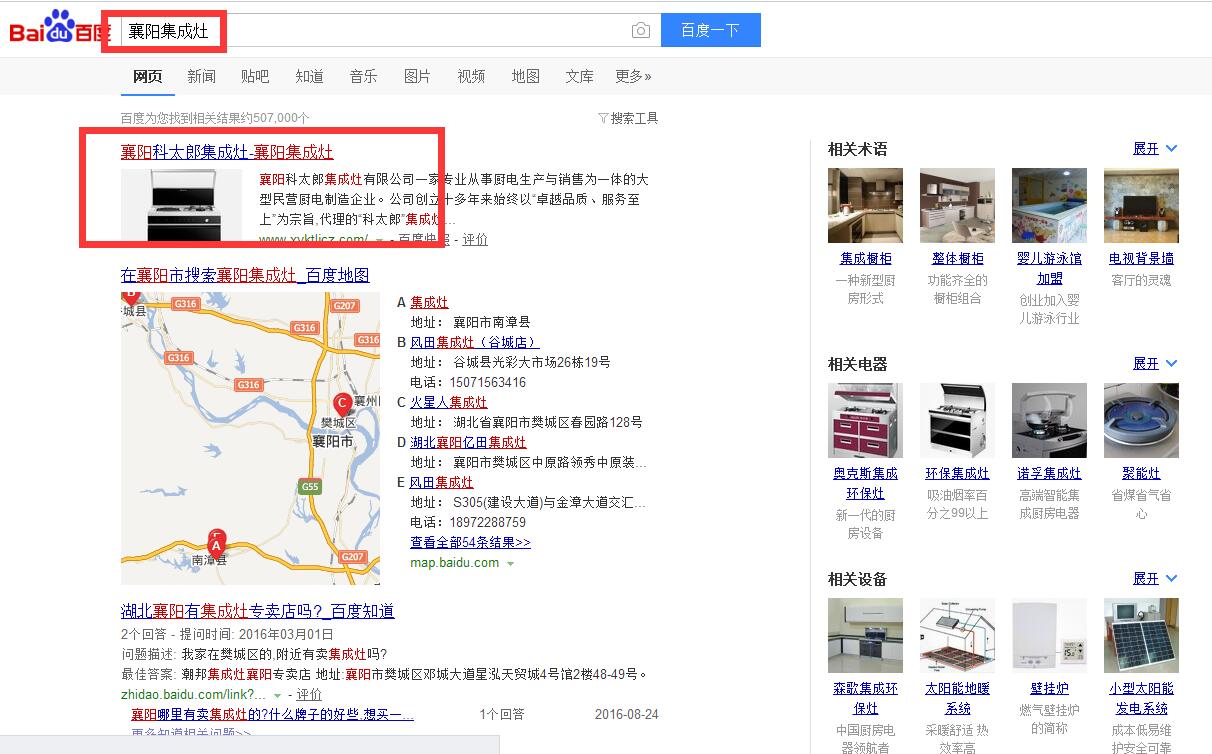Open the 小型太阳能发电系统 text link
The image size is (1212, 754).
click(x=1142, y=698)
